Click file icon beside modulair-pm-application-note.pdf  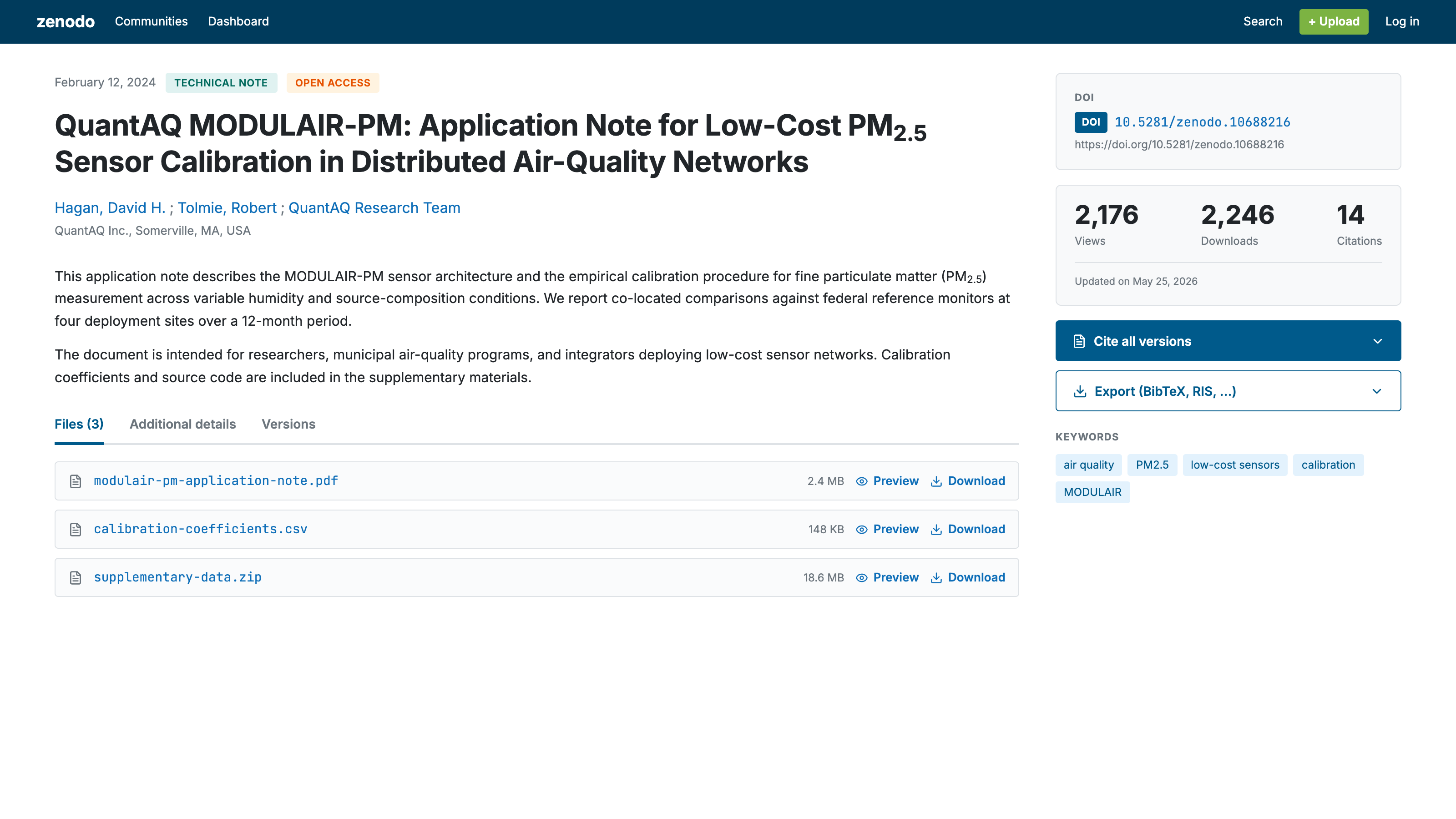tap(75, 481)
